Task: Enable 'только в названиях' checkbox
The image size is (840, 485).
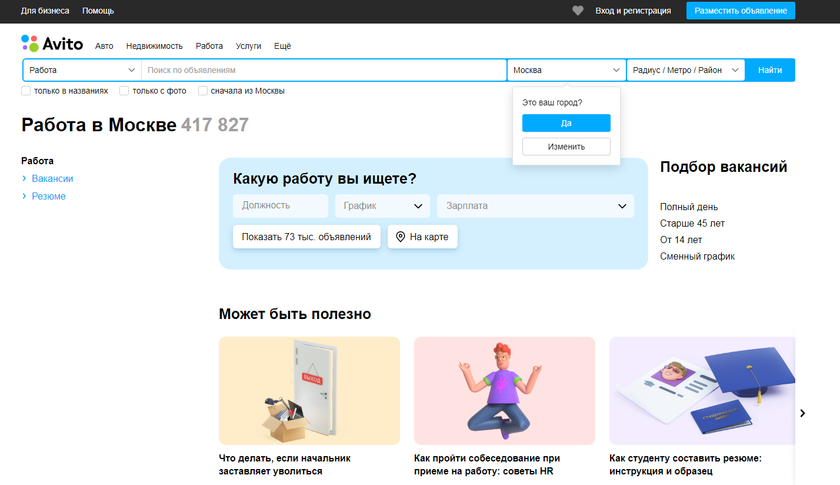Action: point(26,91)
